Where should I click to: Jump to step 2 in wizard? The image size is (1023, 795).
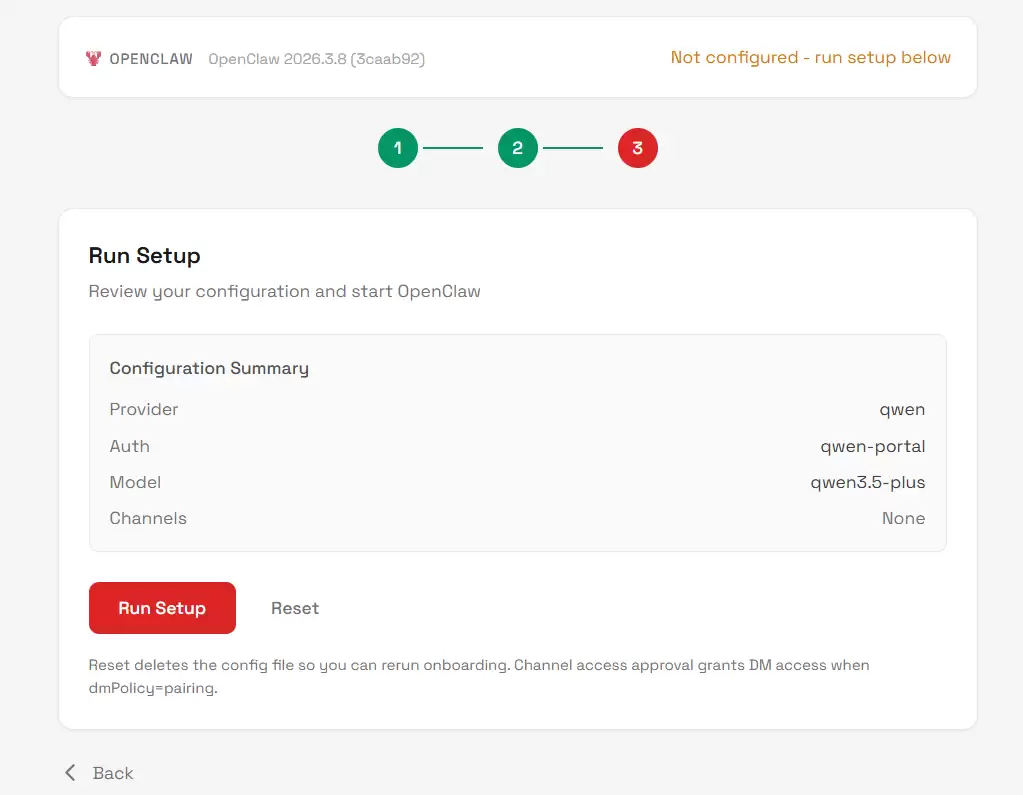[518, 149]
